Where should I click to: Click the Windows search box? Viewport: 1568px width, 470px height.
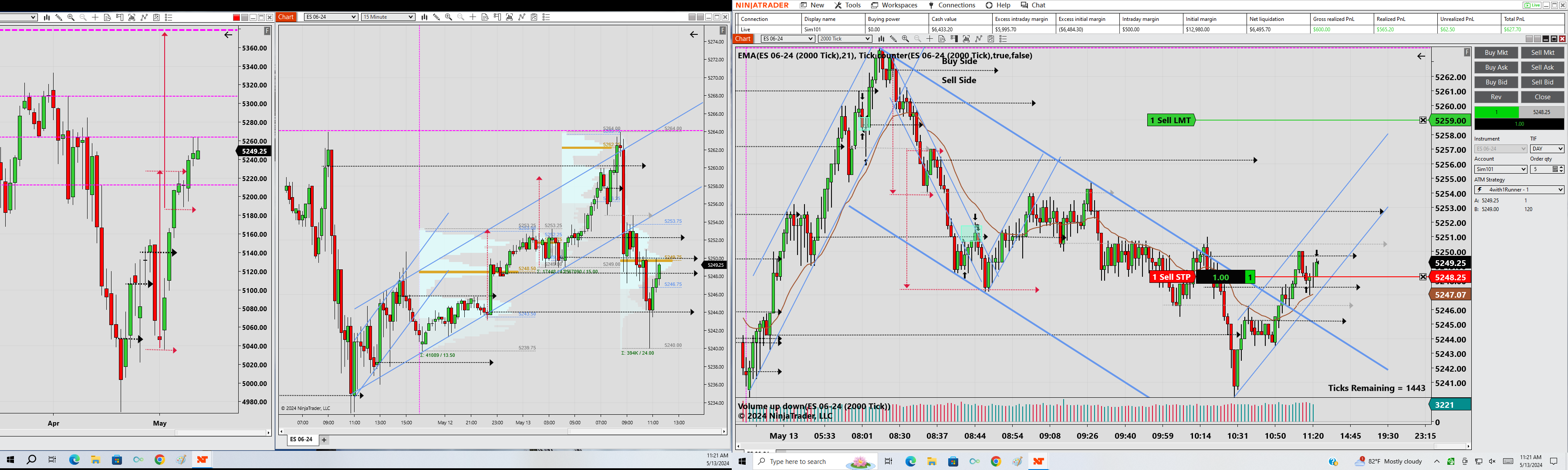click(x=816, y=461)
